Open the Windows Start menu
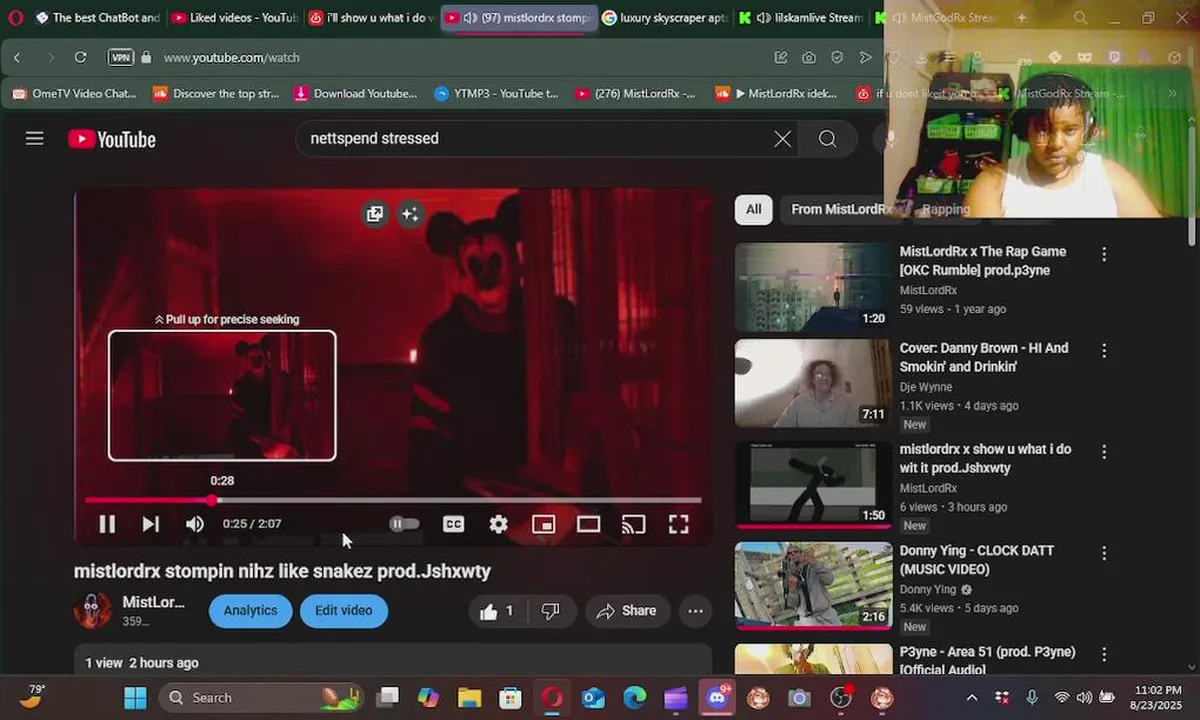The image size is (1200, 720). pyautogui.click(x=135, y=698)
